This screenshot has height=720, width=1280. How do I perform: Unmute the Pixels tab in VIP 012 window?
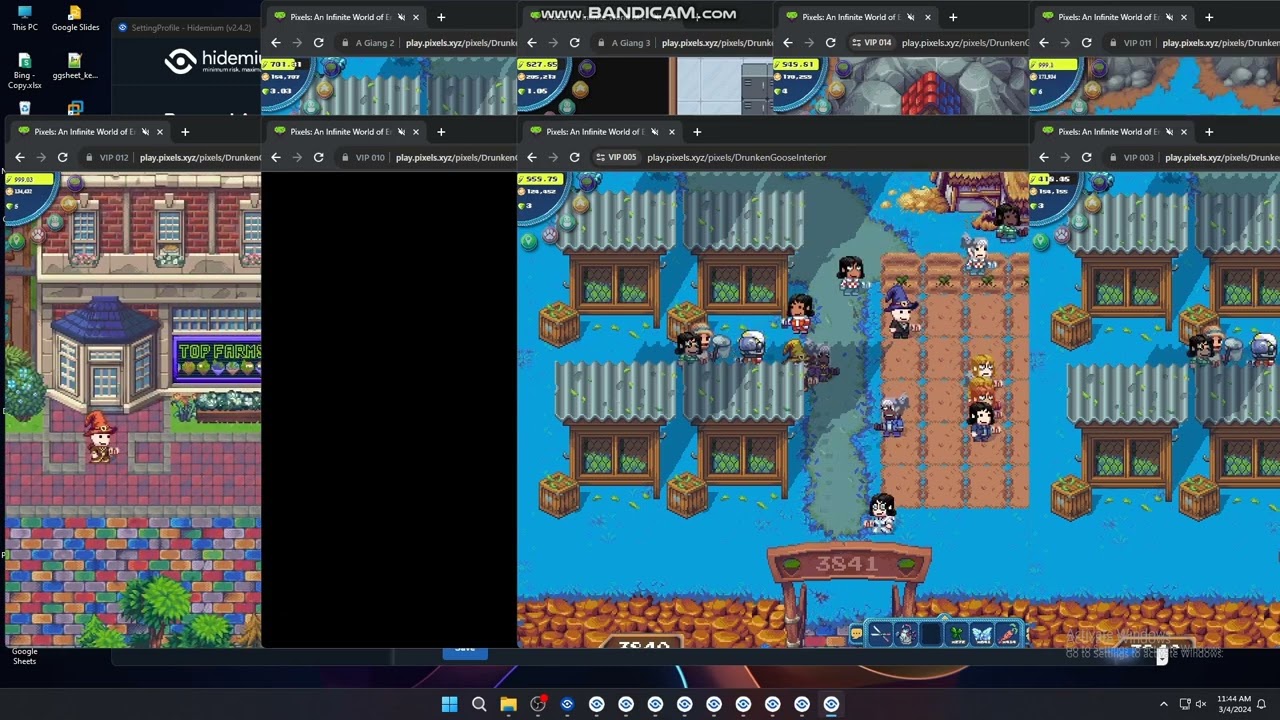(x=145, y=131)
